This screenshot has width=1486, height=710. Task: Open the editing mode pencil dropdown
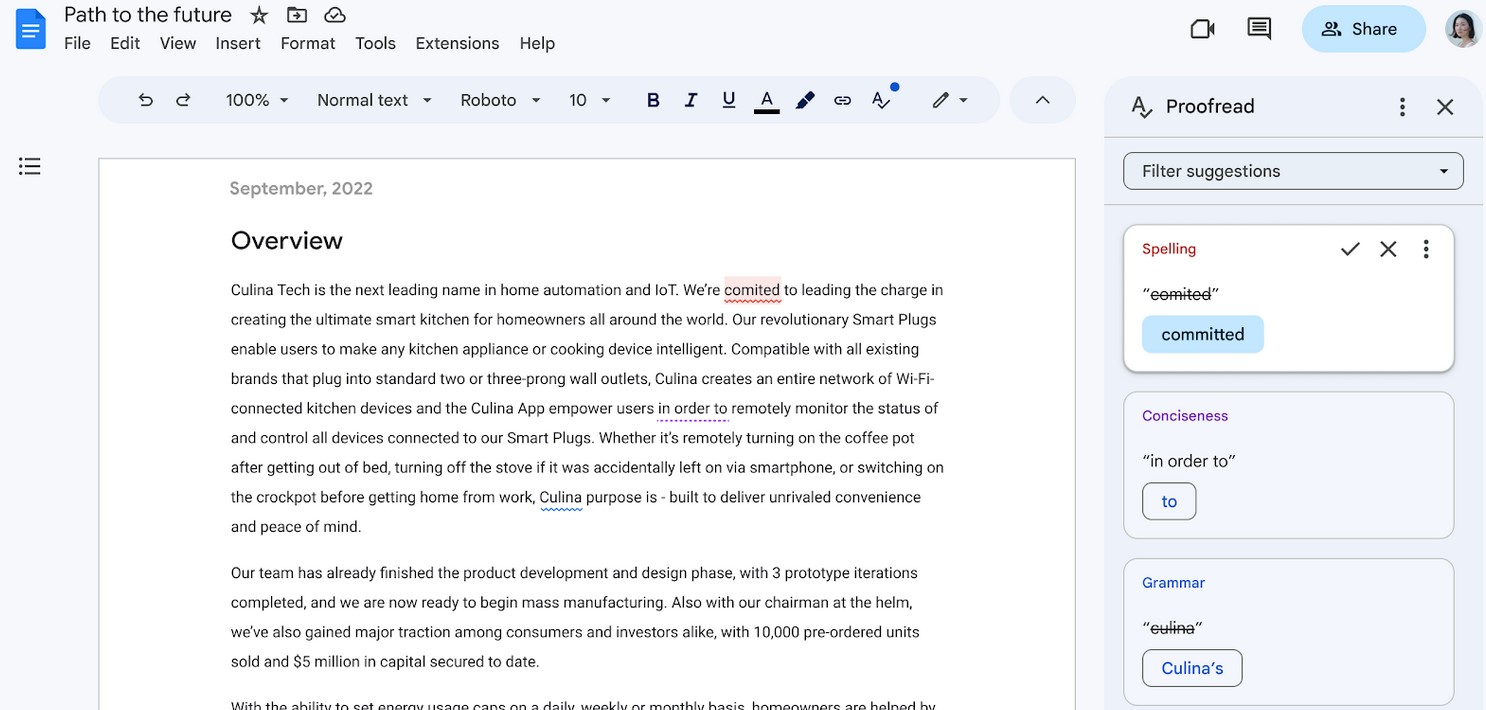[x=950, y=100]
